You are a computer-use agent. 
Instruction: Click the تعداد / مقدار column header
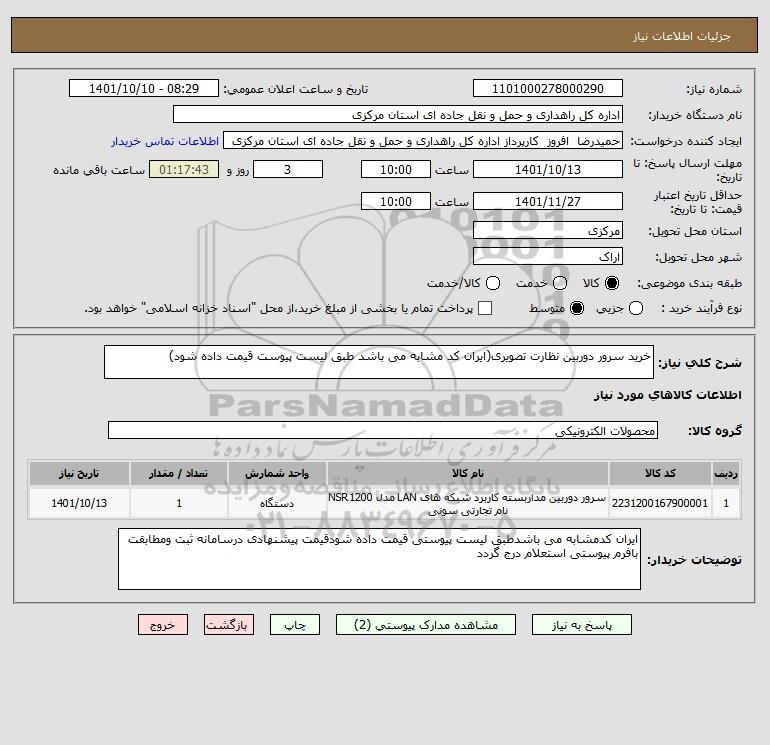click(179, 473)
